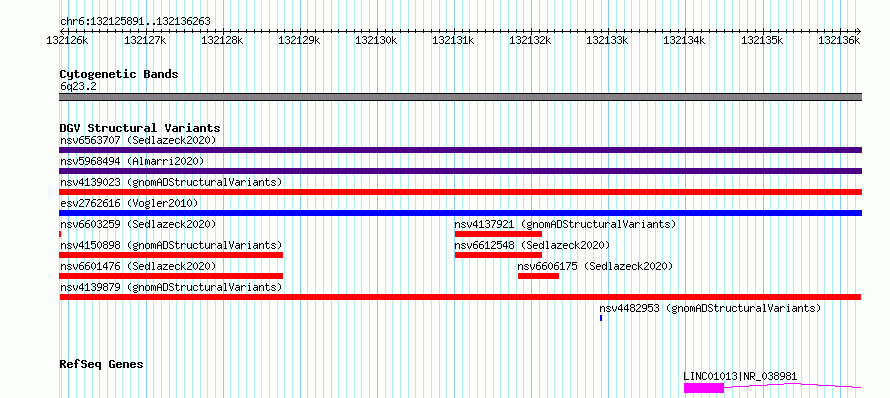
Task: Click the nsv6603259 small red marker
Action: pos(60,234)
